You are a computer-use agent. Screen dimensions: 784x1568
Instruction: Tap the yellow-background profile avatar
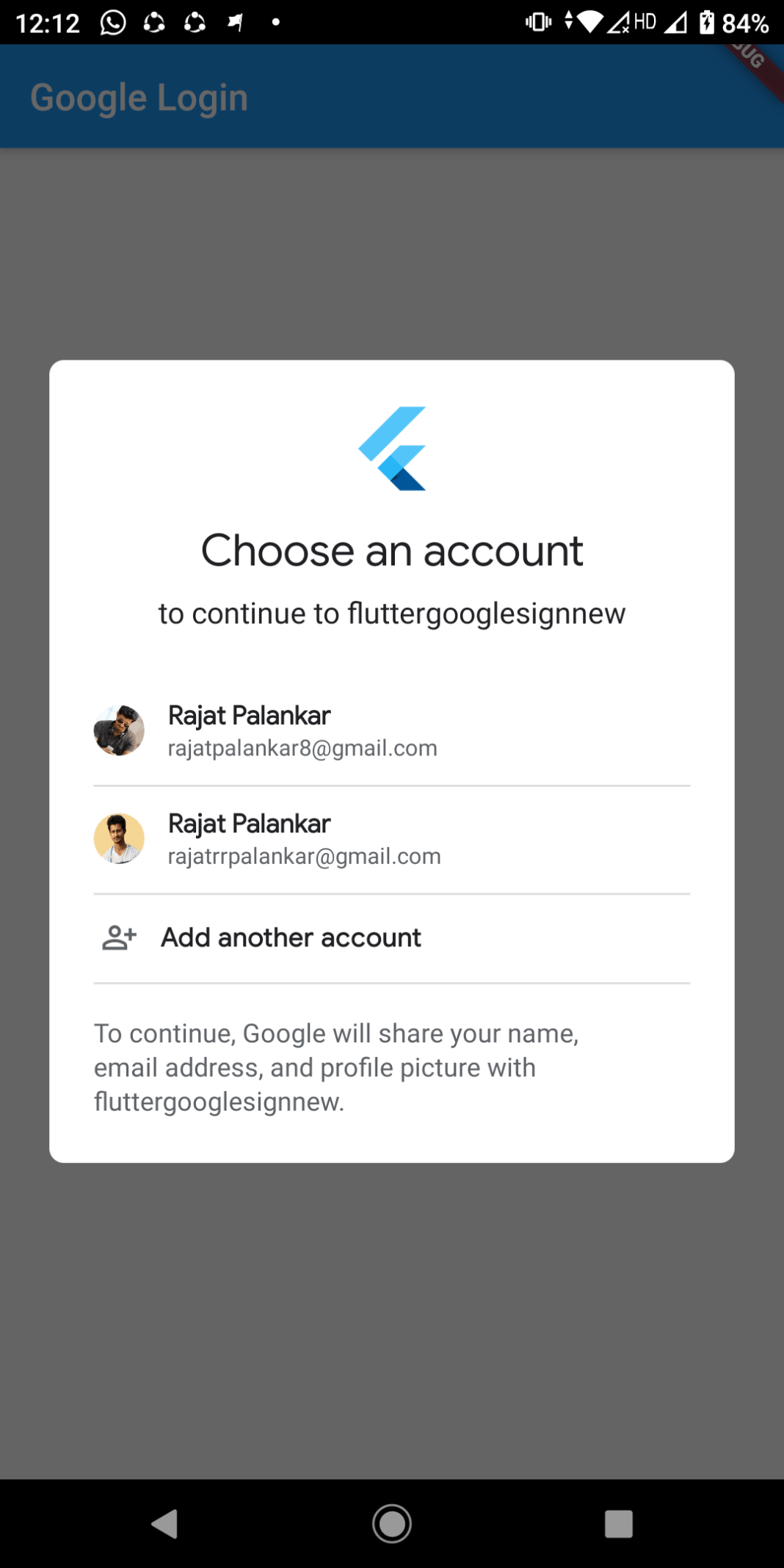pyautogui.click(x=119, y=838)
